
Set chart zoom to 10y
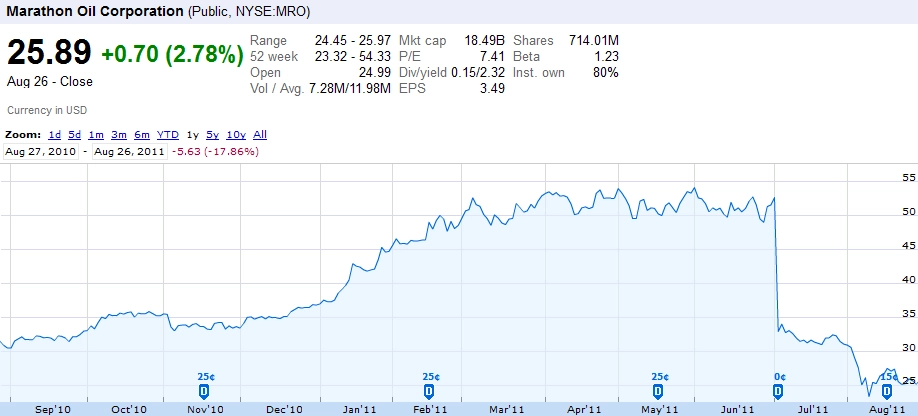pyautogui.click(x=236, y=135)
